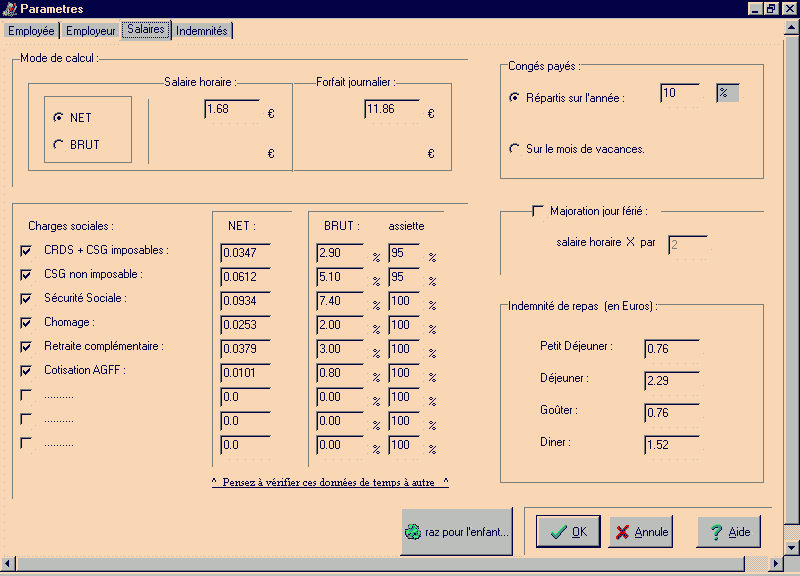Uncheck the Retraite complémentaire checkbox
Image resolution: width=800 pixels, height=576 pixels.
pyautogui.click(x=26, y=346)
